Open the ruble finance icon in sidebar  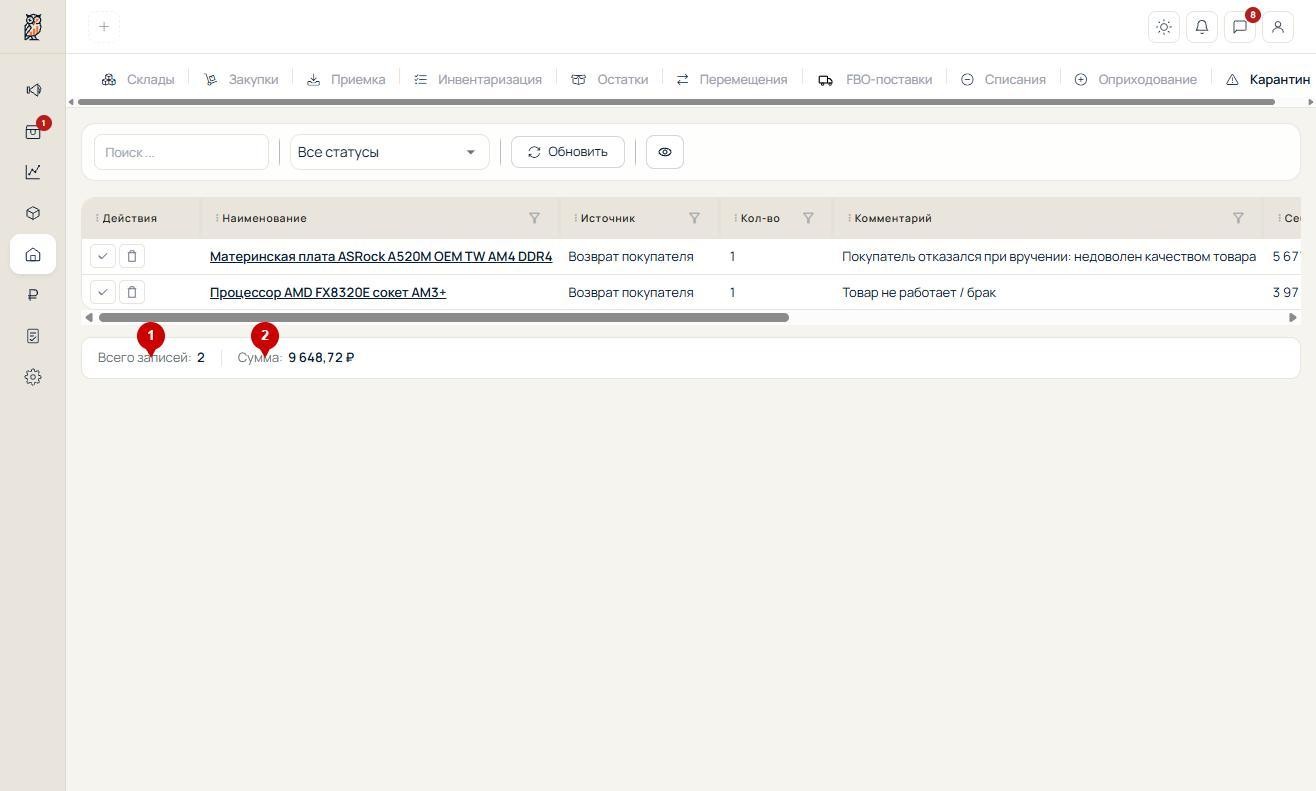coord(33,295)
